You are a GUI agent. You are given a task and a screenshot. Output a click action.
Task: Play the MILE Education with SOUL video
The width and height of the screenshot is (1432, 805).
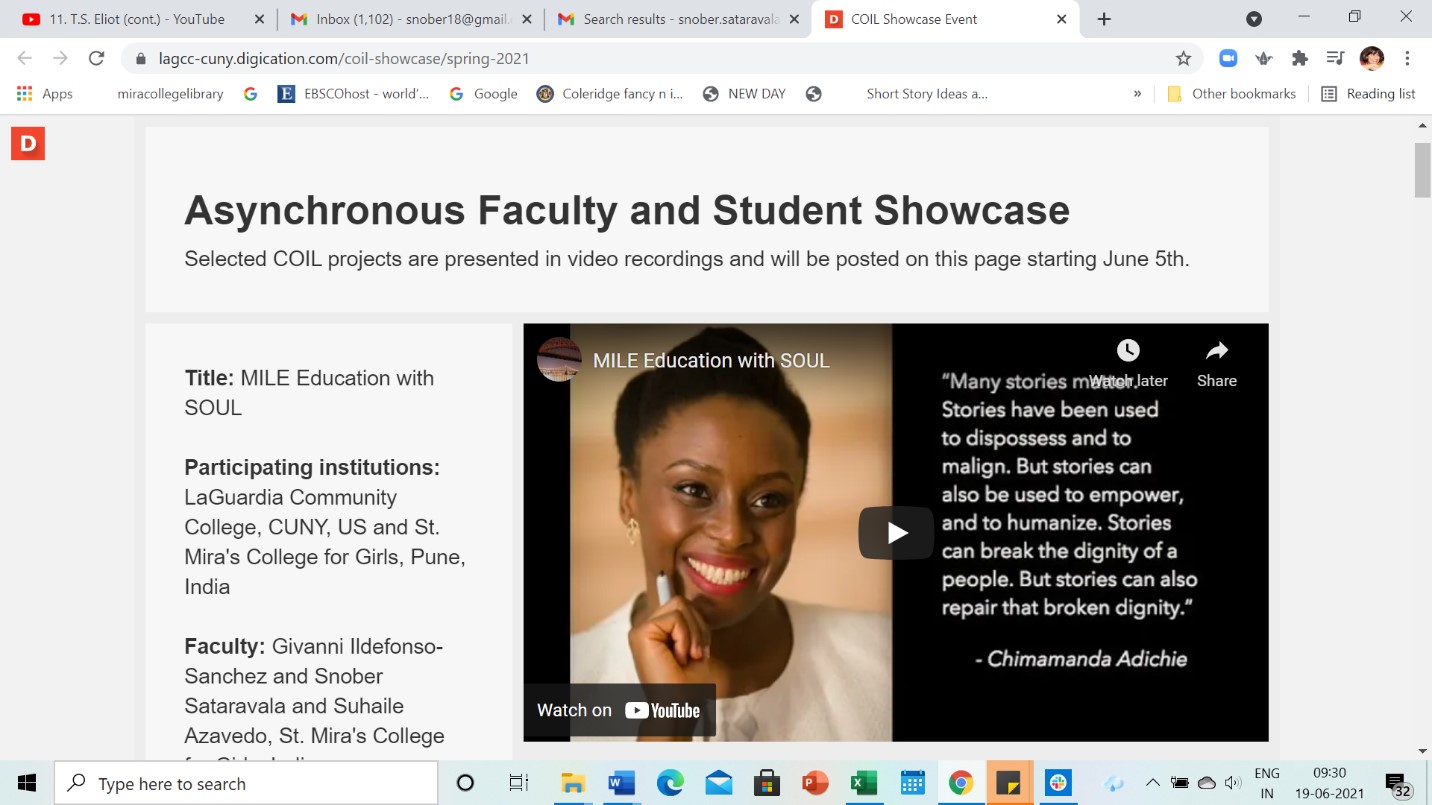coord(896,533)
